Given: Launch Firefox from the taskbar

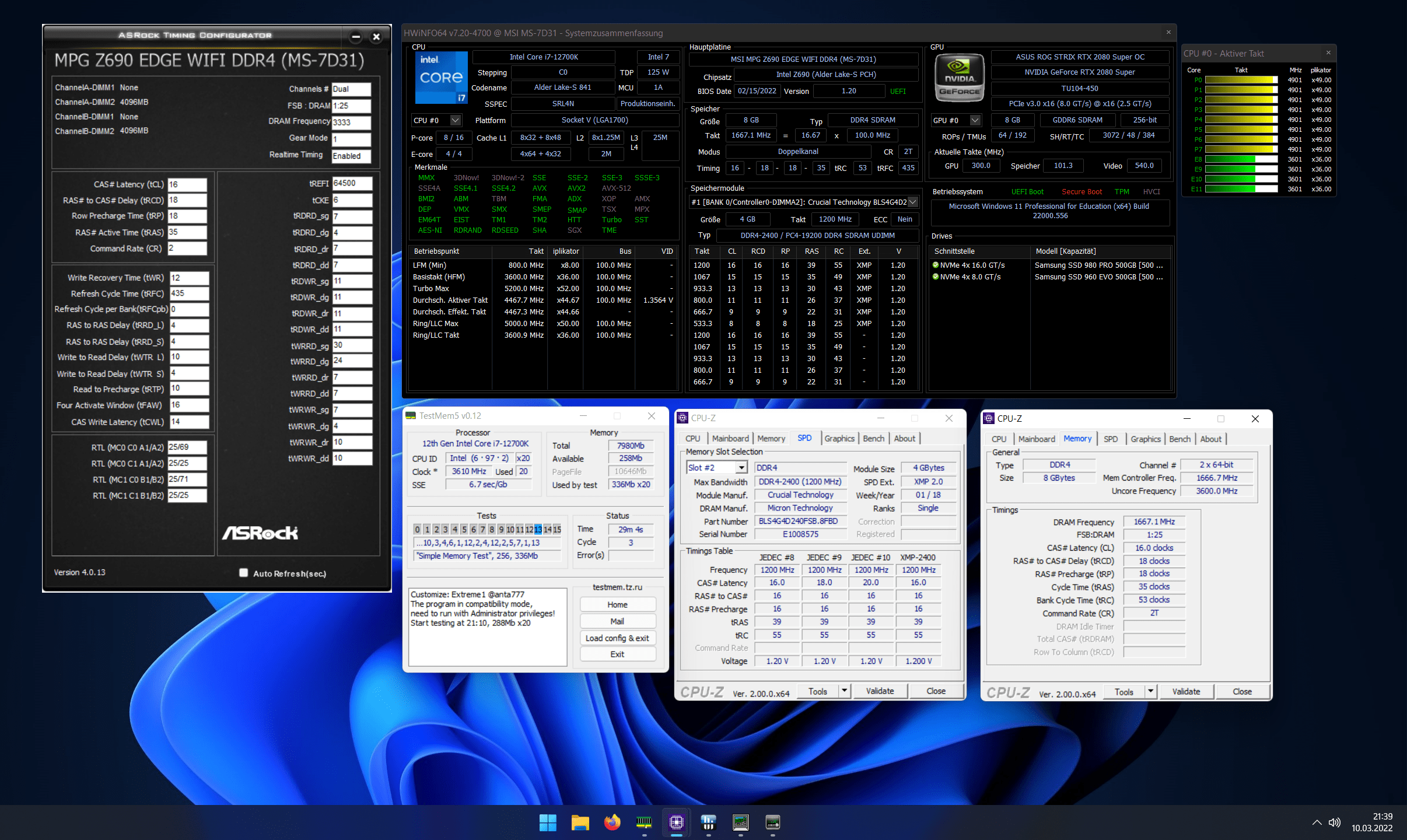Looking at the screenshot, I should click(x=612, y=822).
